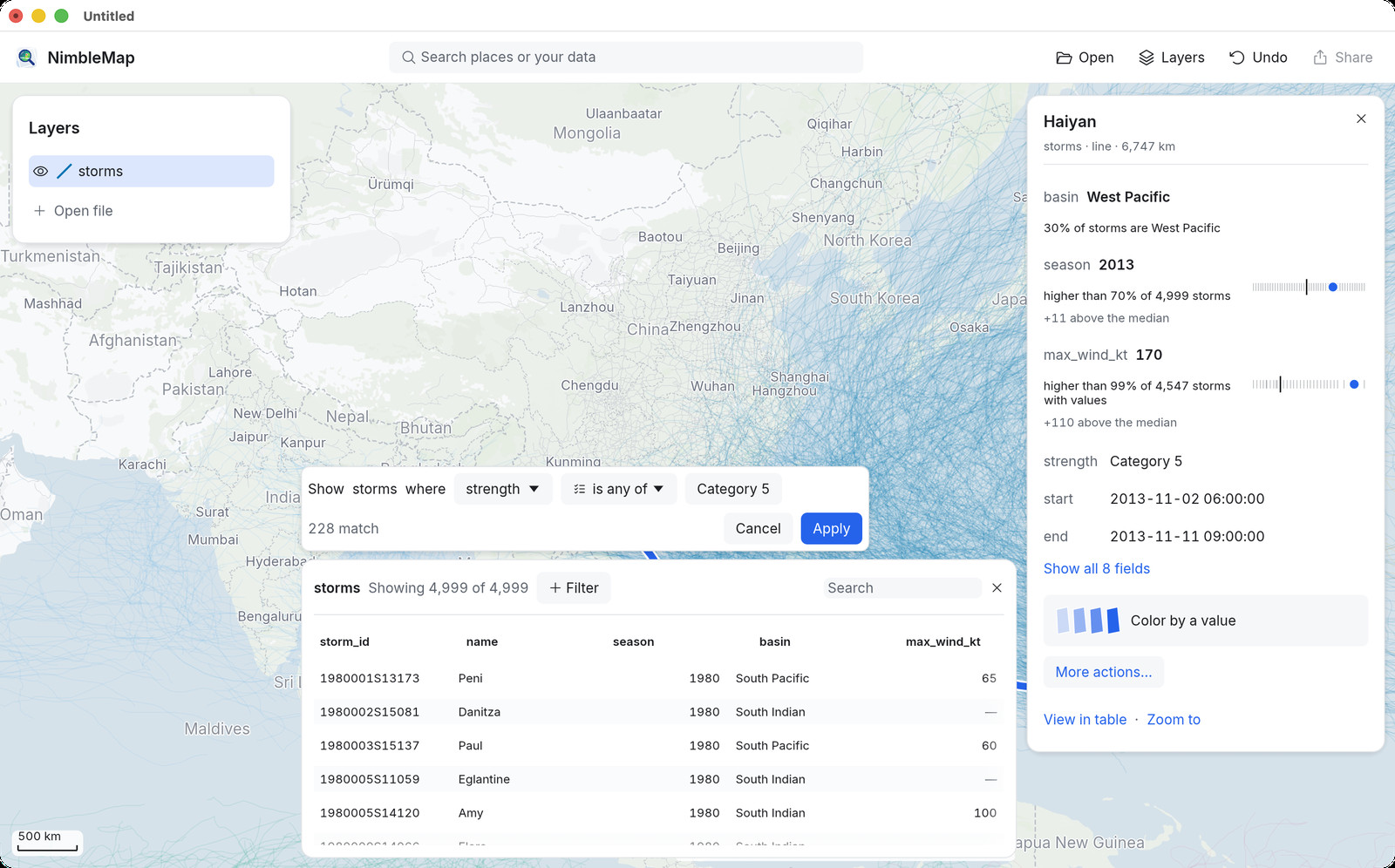This screenshot has width=1395, height=868.
Task: Close the storms table panel
Action: pos(997,588)
